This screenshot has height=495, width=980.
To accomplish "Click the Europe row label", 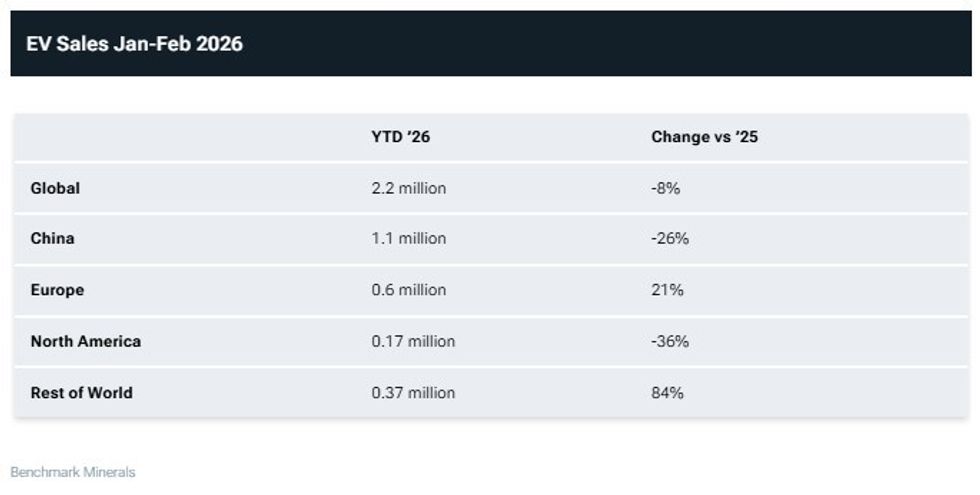I will coord(57,290).
